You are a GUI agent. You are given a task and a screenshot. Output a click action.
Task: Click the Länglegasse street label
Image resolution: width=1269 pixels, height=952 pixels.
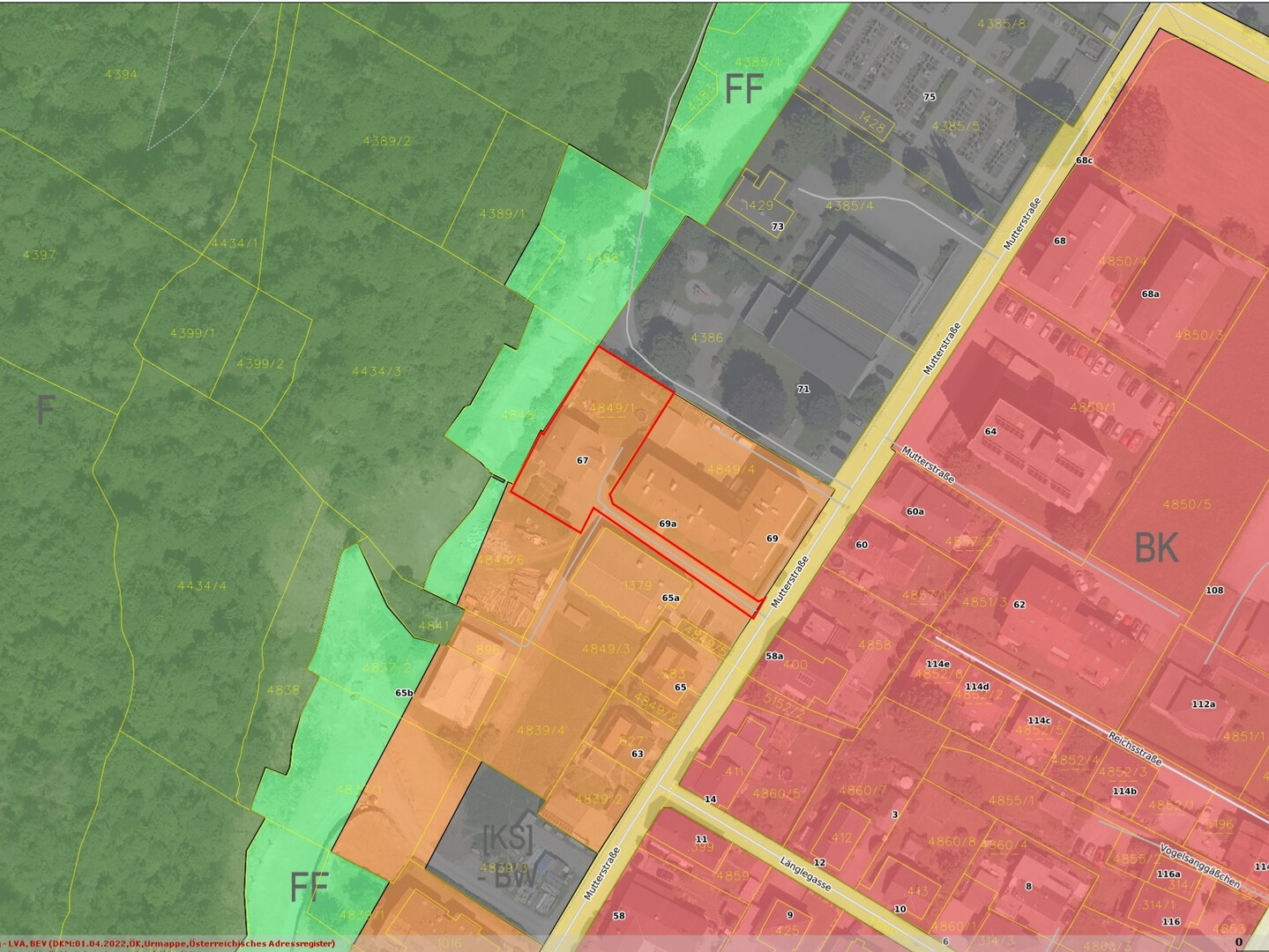[x=806, y=874]
